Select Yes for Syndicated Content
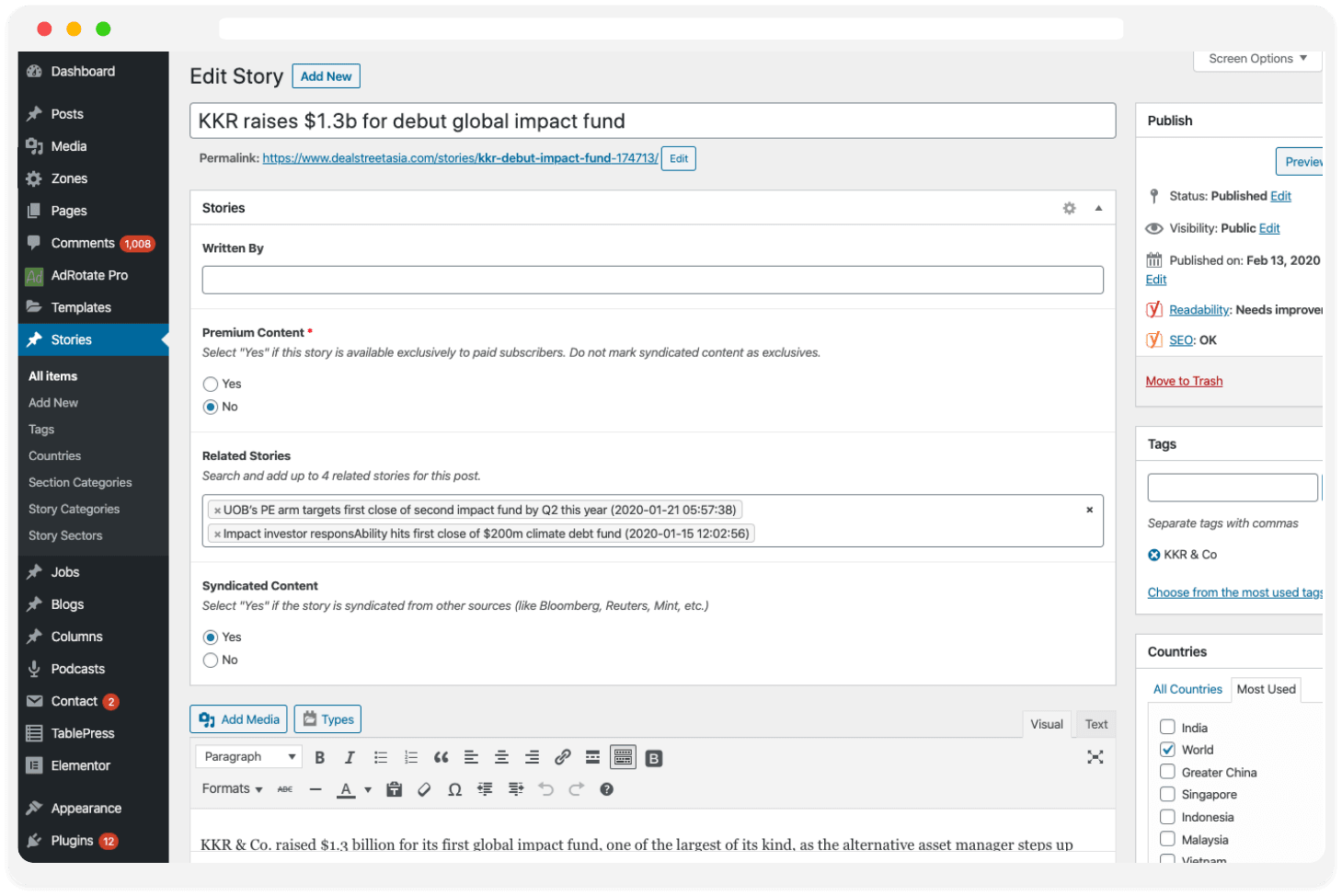This screenshot has width=1342, height=896. click(211, 637)
